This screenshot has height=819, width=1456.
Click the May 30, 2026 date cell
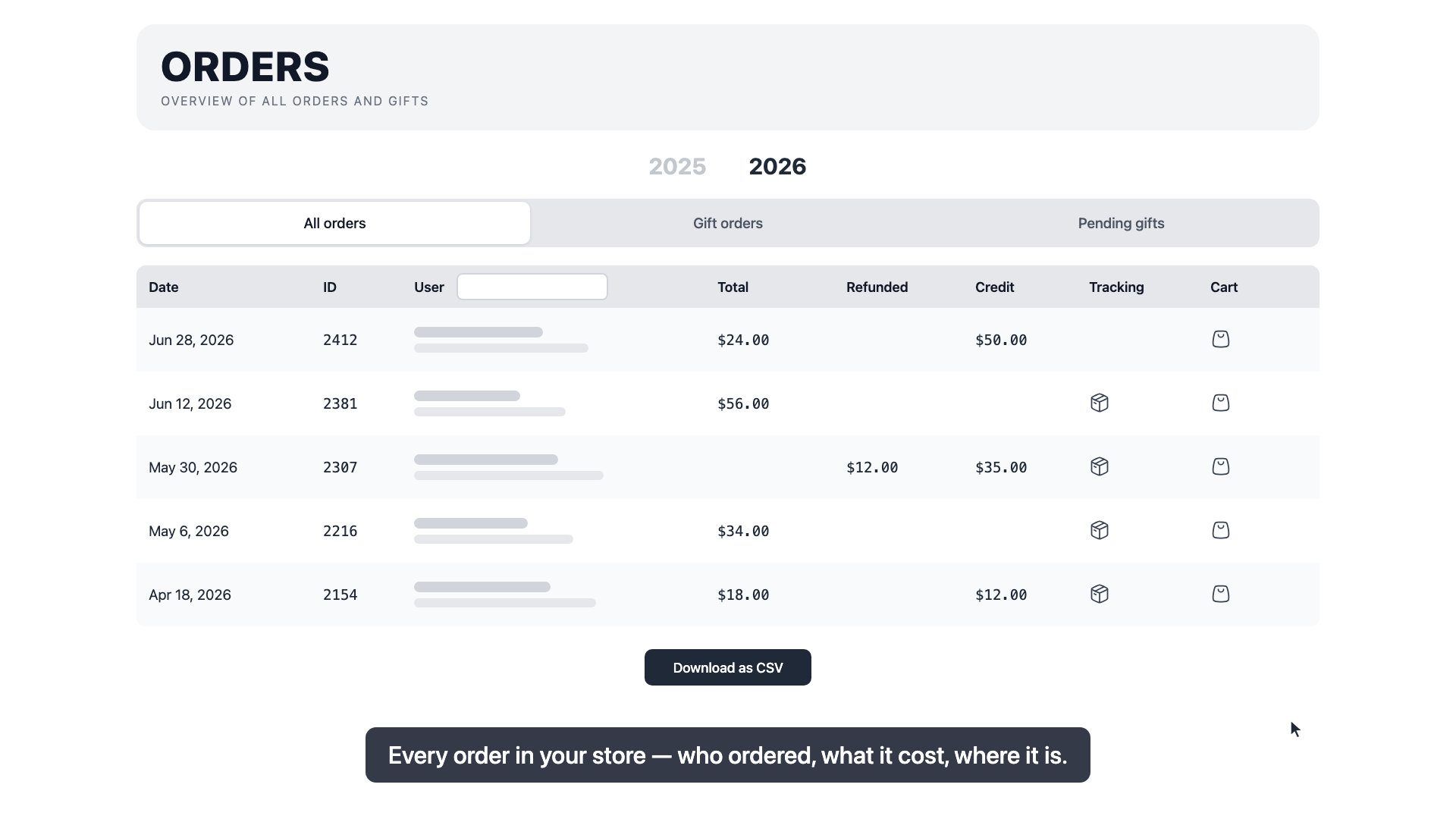(x=193, y=467)
